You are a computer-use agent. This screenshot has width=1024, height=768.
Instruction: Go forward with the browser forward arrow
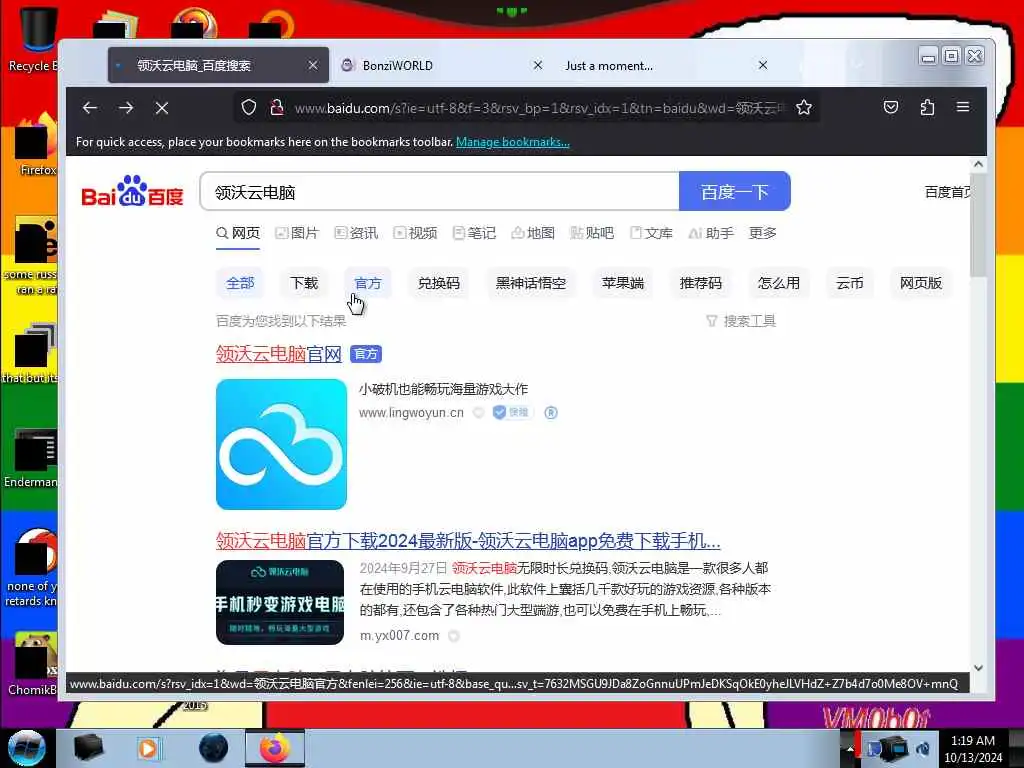(x=126, y=108)
